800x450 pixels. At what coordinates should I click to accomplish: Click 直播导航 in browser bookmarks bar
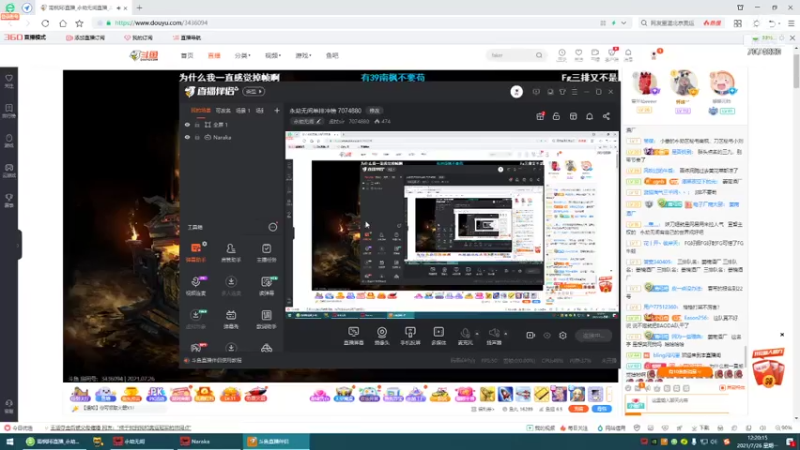tap(187, 38)
